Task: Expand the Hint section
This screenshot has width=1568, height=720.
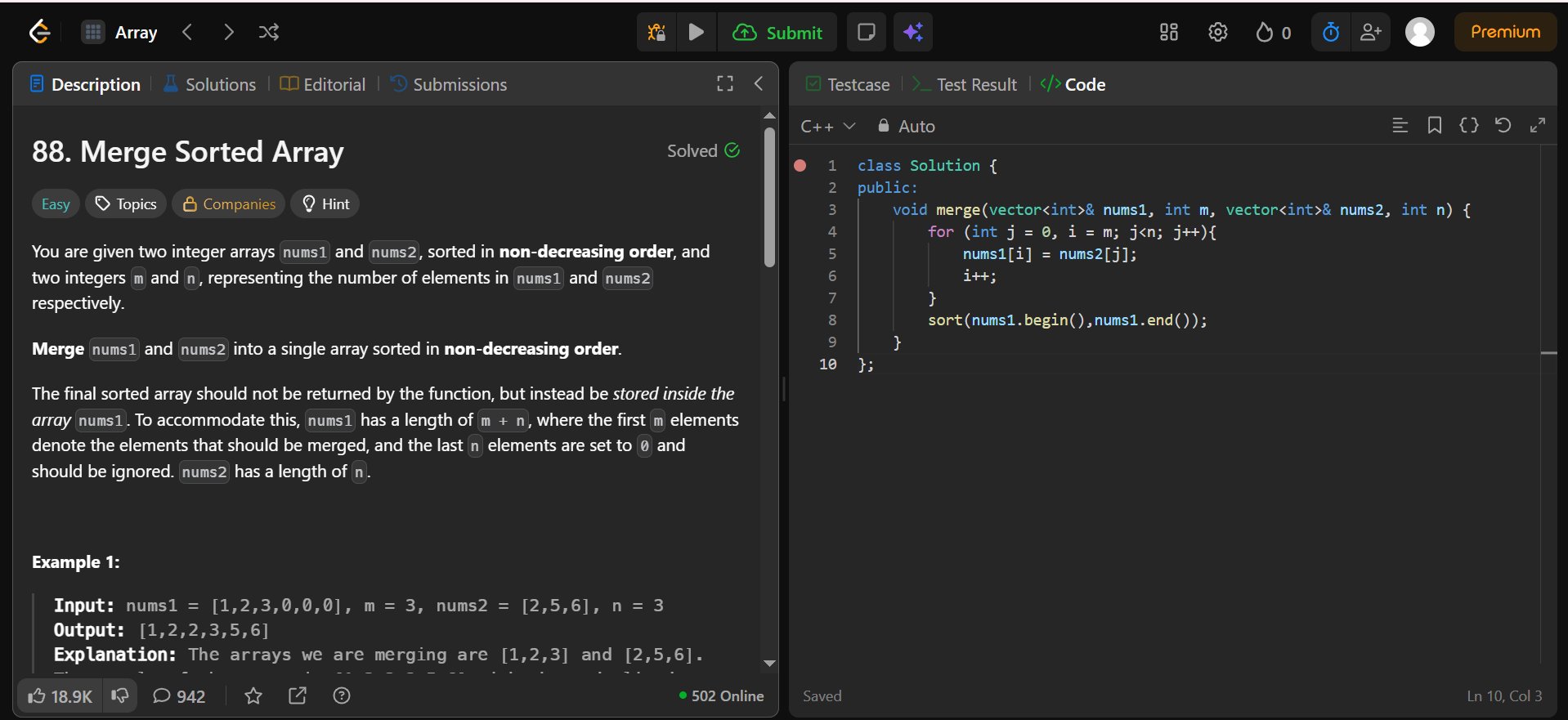Action: [325, 203]
